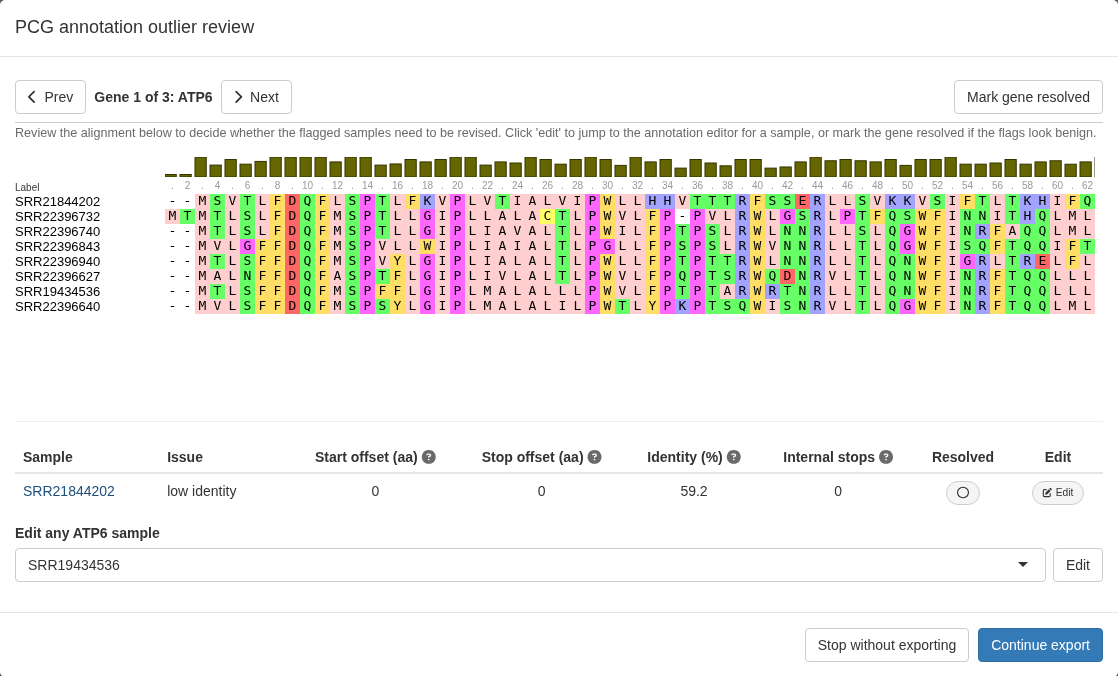Click the 'PCG annotation outlier review' title
This screenshot has width=1118, height=676.
coord(135,27)
